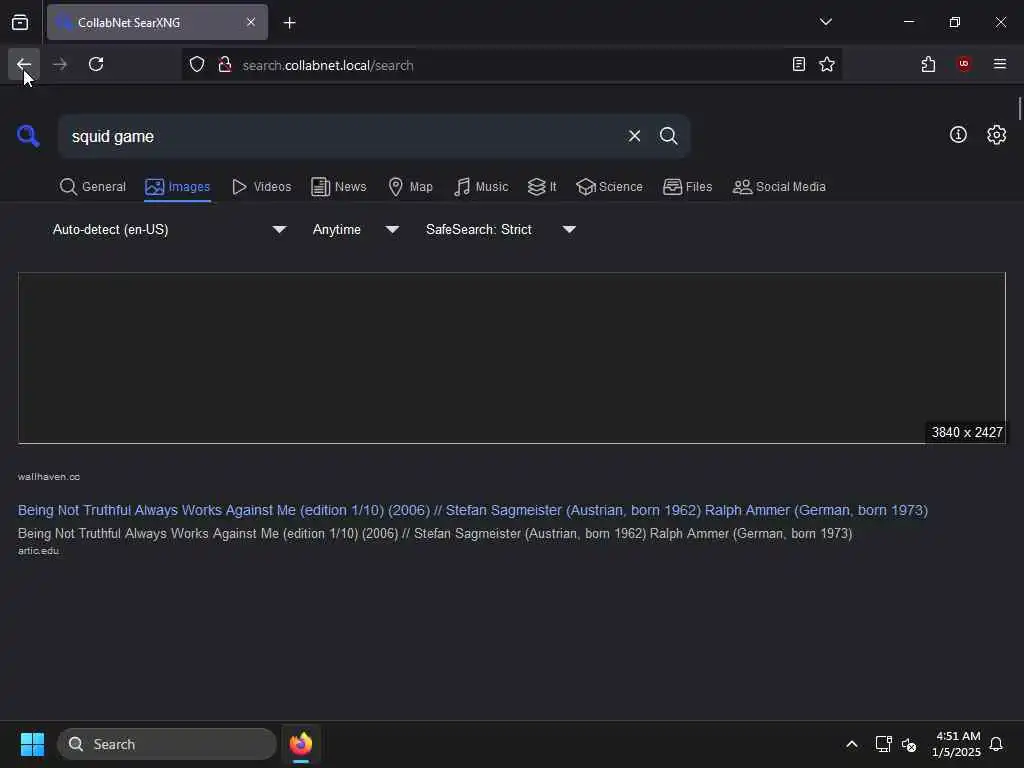Open the Anytime time range dropdown
The height and width of the screenshot is (768, 1024).
pyautogui.click(x=355, y=229)
